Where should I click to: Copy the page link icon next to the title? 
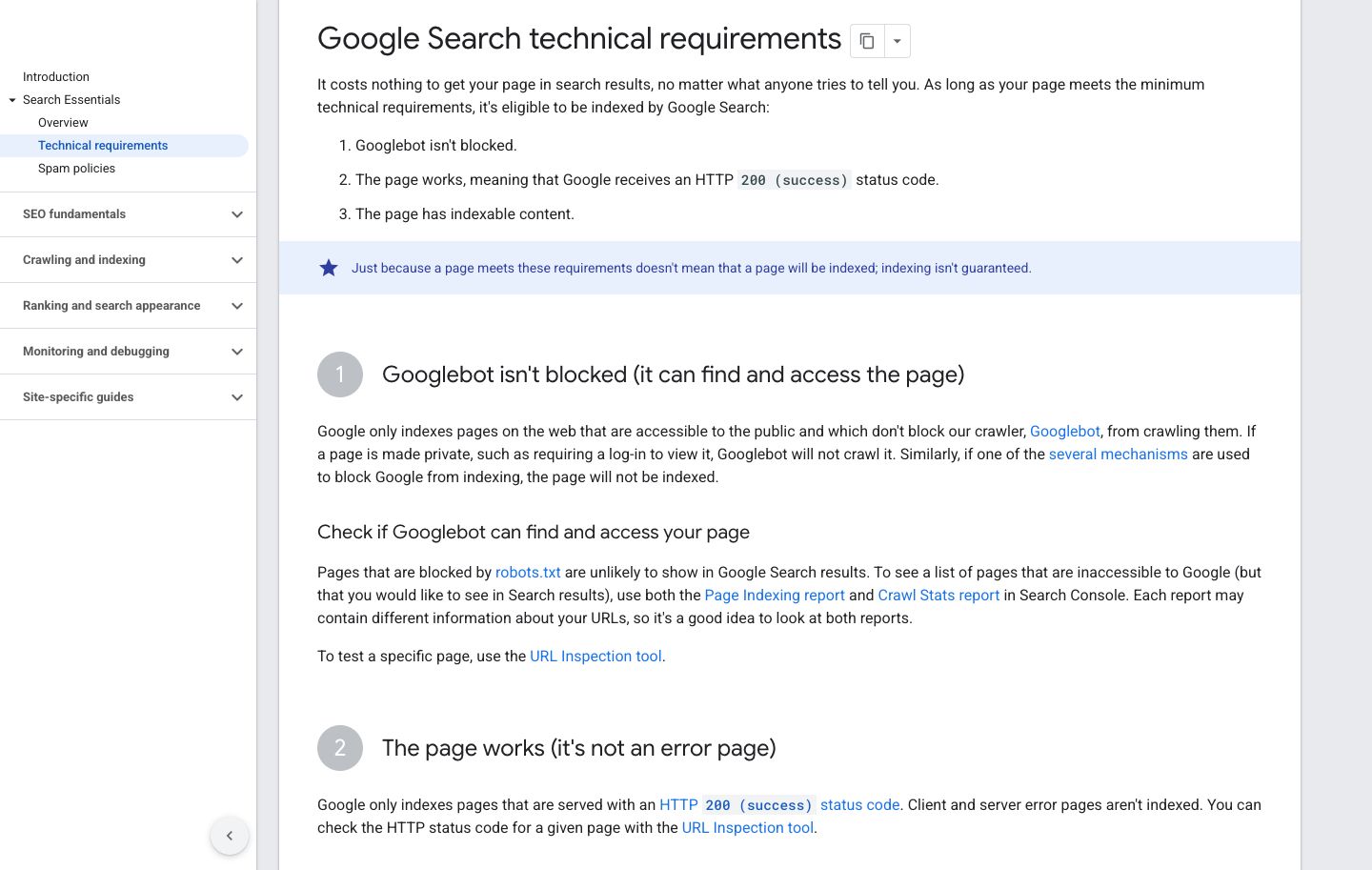pos(867,41)
